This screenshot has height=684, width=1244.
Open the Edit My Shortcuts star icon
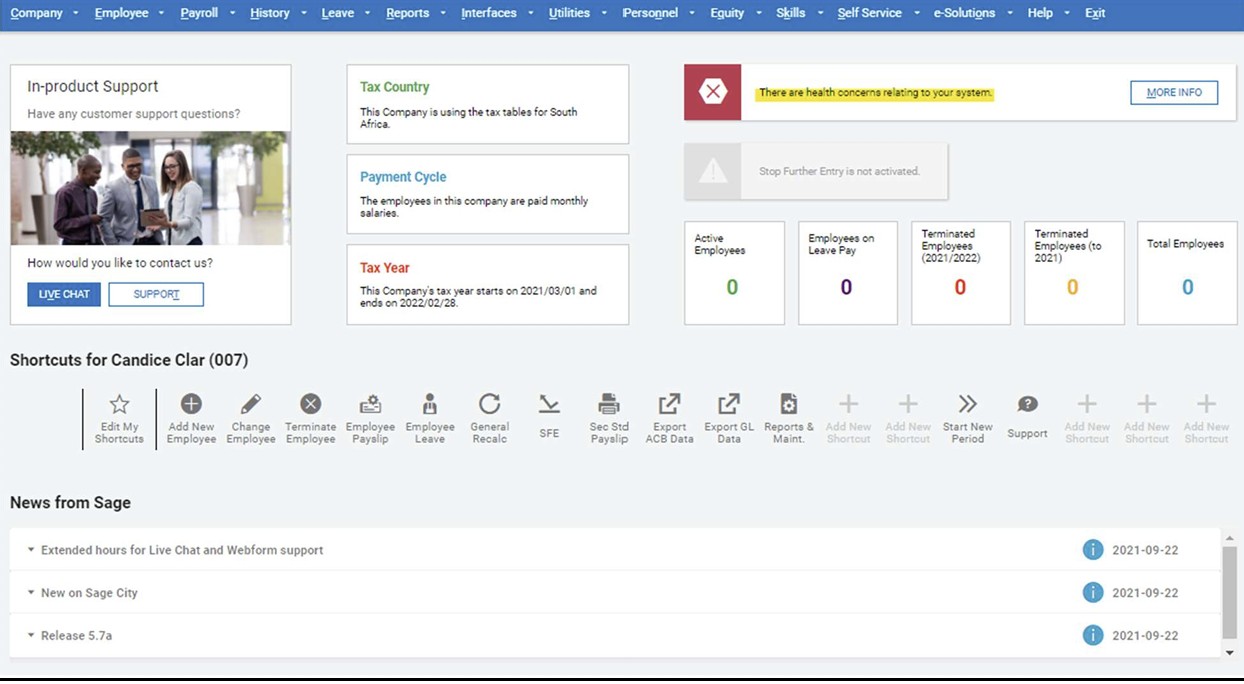coord(119,405)
